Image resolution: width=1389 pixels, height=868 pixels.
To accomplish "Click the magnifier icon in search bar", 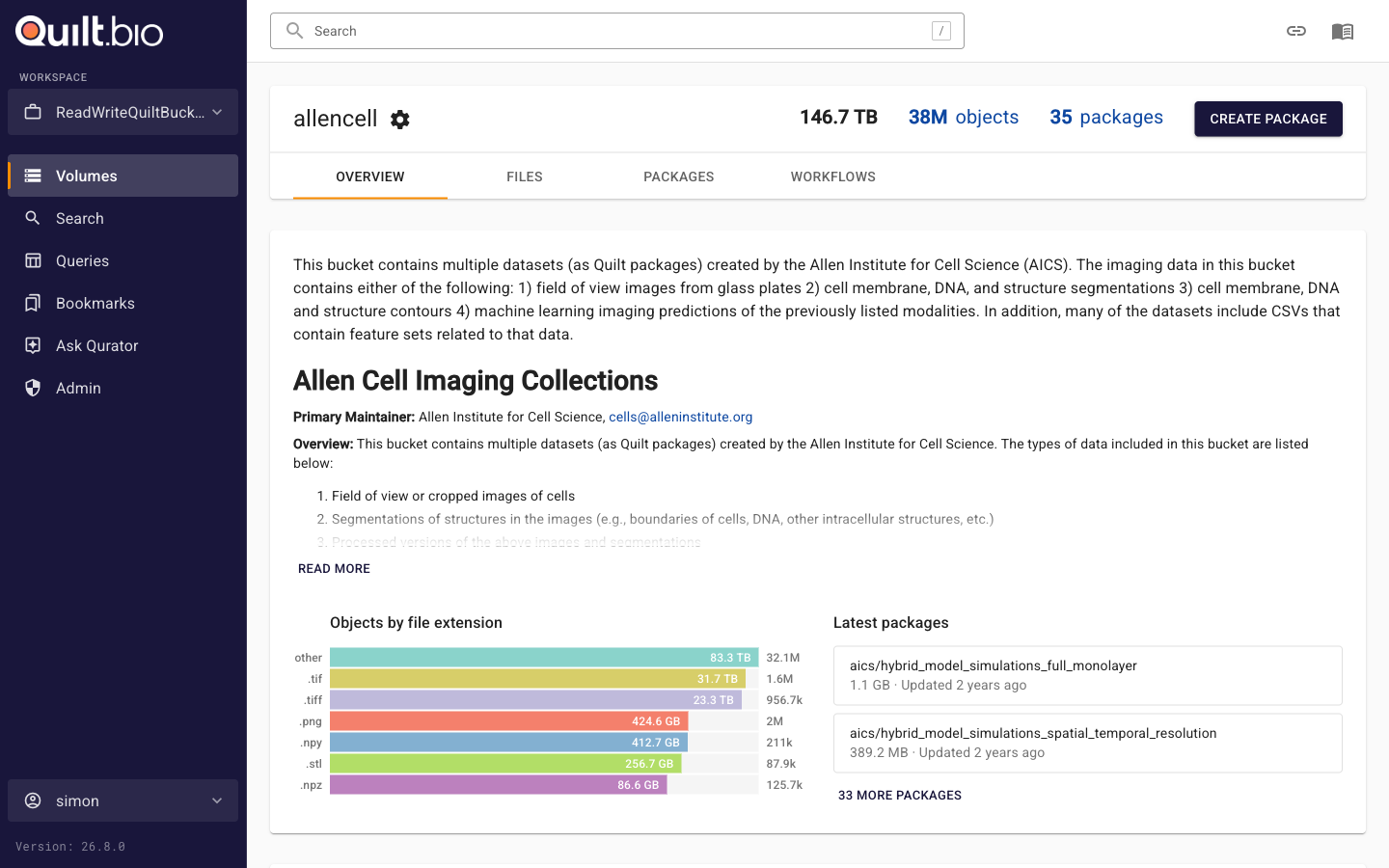I will (x=295, y=31).
